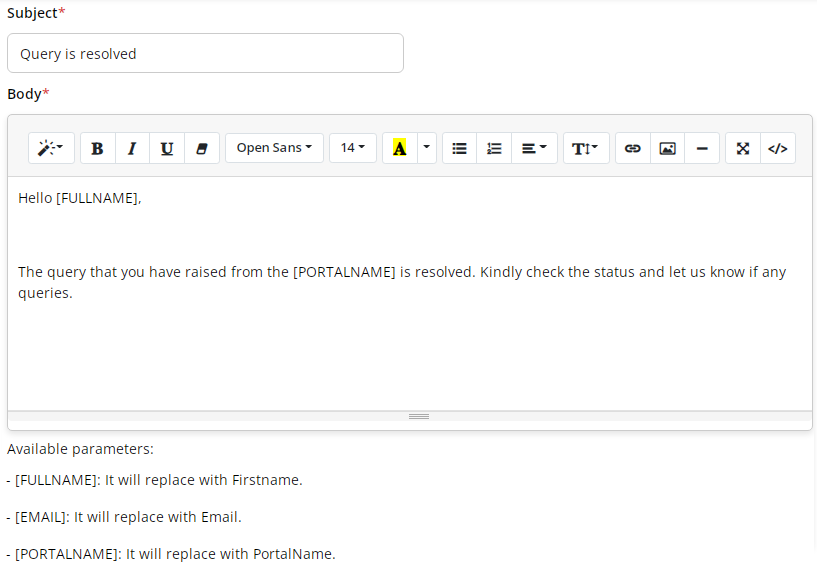Image resolution: width=817 pixels, height=567 pixels.
Task: Apply the yellow highlight color button
Action: point(399,148)
